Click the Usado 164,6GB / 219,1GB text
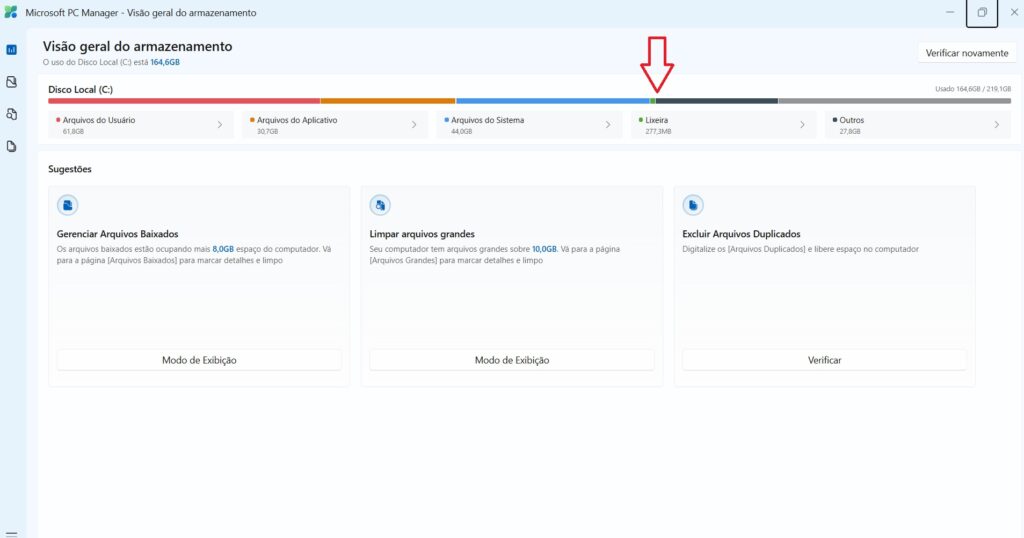 tap(973, 89)
